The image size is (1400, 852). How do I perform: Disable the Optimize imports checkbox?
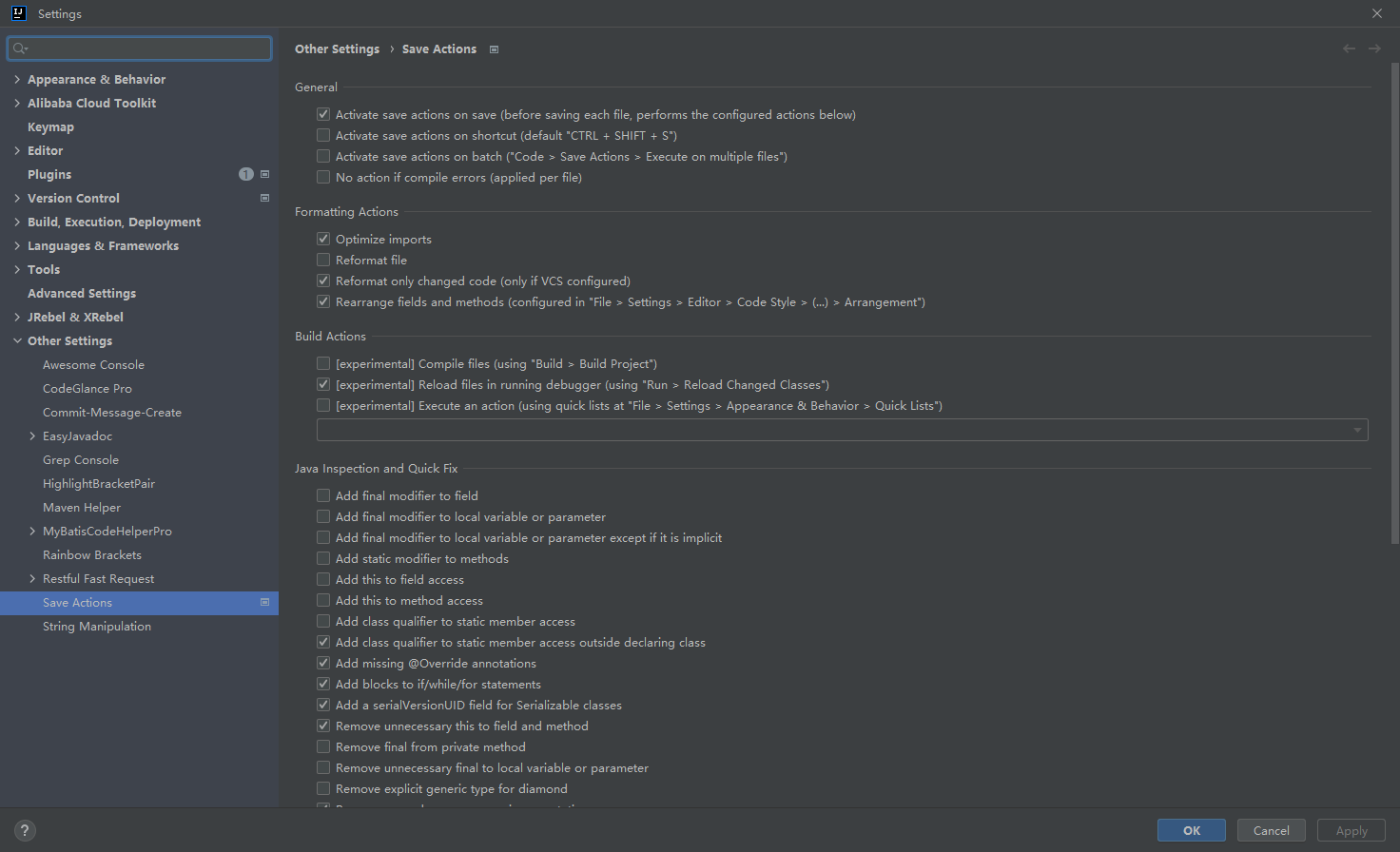click(x=323, y=239)
